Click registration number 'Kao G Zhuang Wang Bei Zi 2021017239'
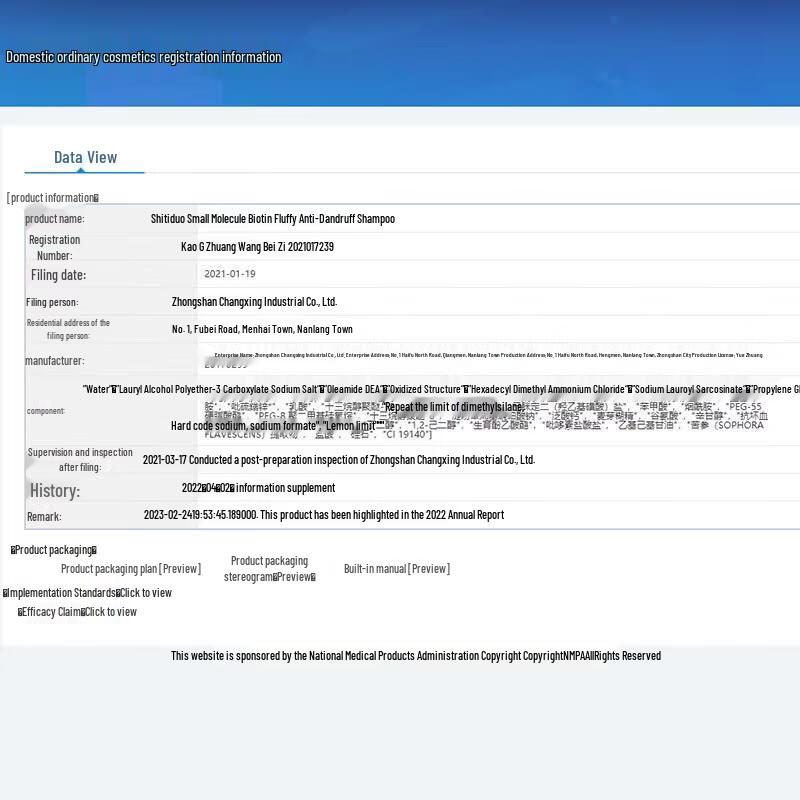This screenshot has height=800, width=800. (x=257, y=247)
